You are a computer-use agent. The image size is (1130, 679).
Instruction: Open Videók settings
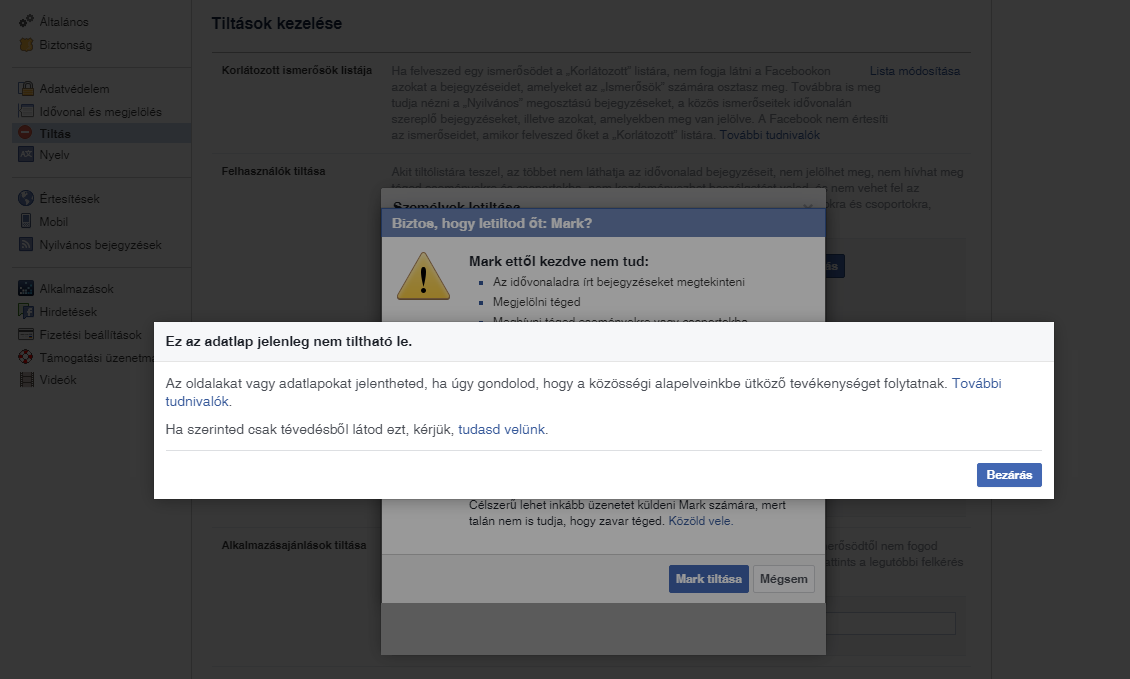pos(58,379)
